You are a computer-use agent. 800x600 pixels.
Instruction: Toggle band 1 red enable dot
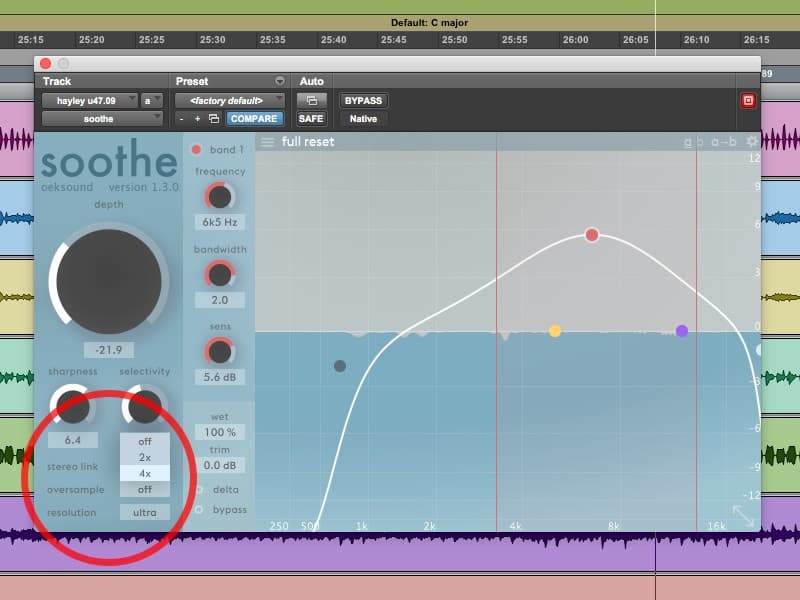[x=196, y=149]
